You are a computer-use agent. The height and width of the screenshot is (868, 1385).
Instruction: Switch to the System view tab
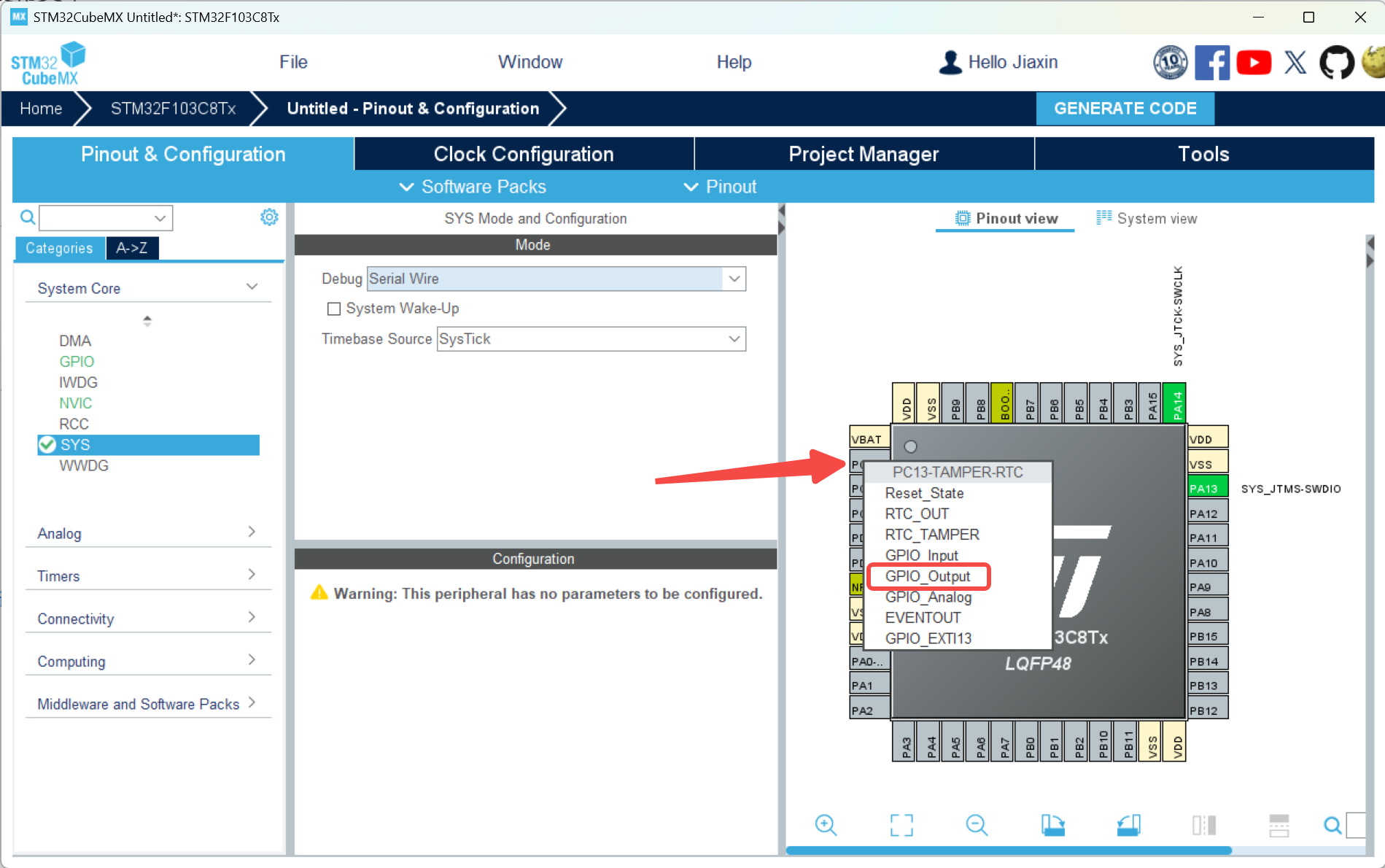1147,218
